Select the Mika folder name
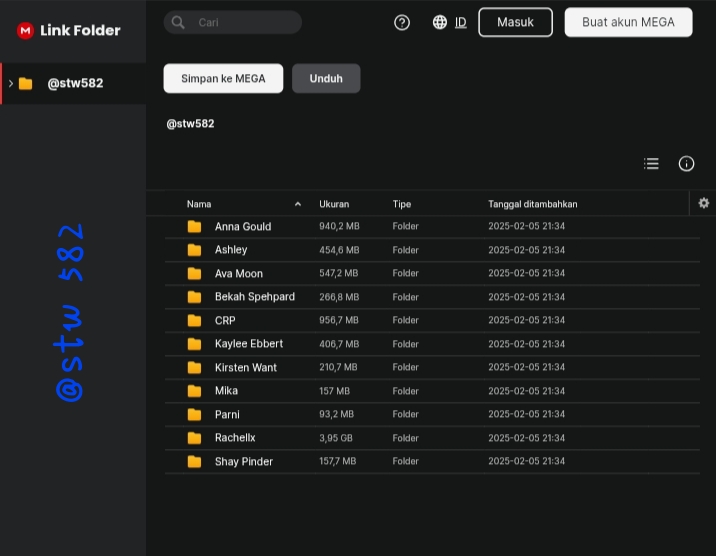The height and width of the screenshot is (556, 716). pos(226,391)
